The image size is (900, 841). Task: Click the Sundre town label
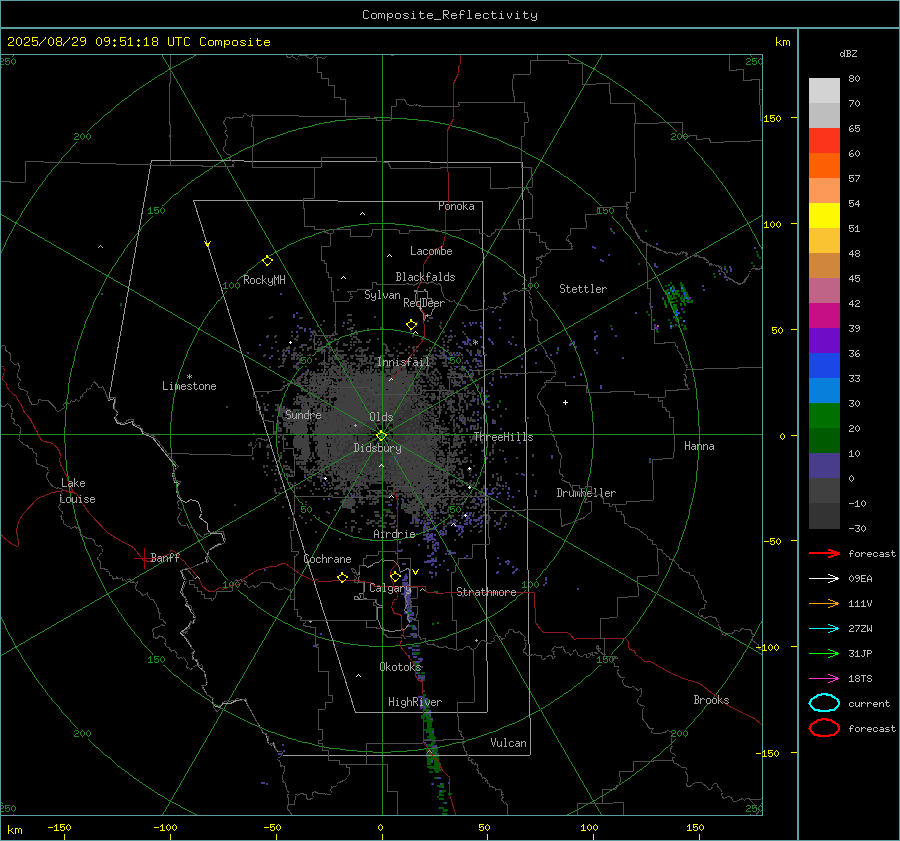point(303,414)
